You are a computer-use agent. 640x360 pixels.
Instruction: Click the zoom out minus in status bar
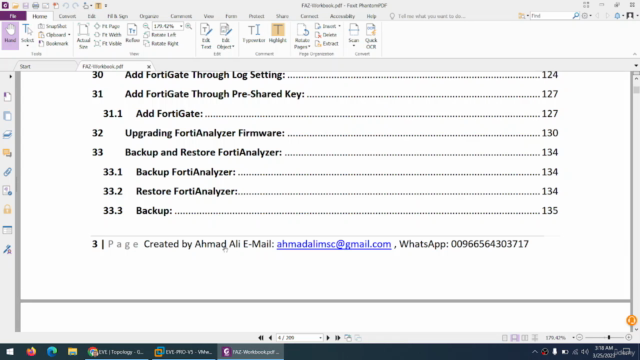pyautogui.click(x=580, y=338)
